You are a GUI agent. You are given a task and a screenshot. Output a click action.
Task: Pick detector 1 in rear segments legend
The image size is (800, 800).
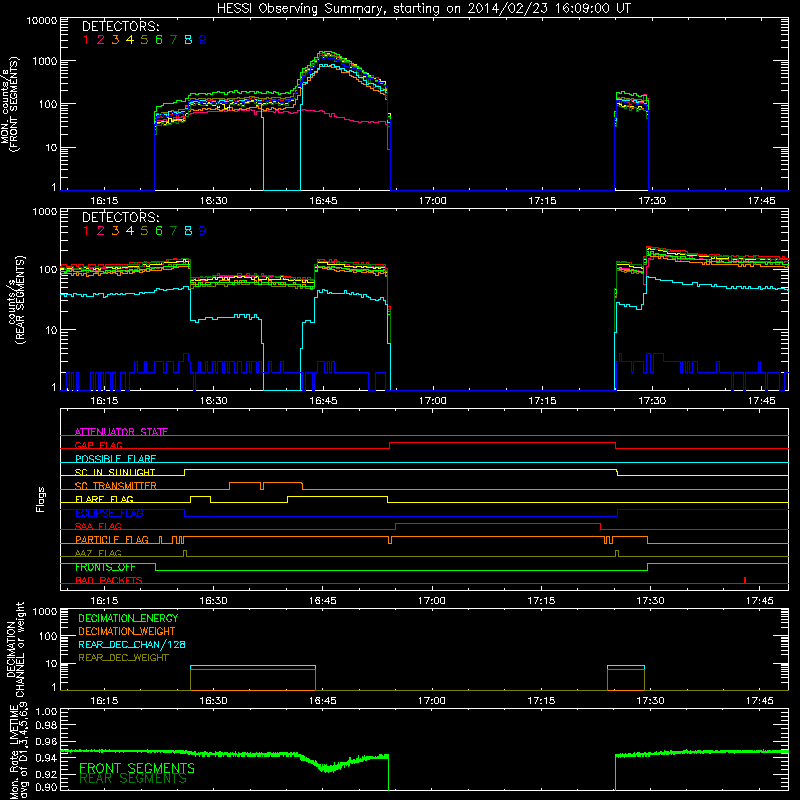(86, 231)
